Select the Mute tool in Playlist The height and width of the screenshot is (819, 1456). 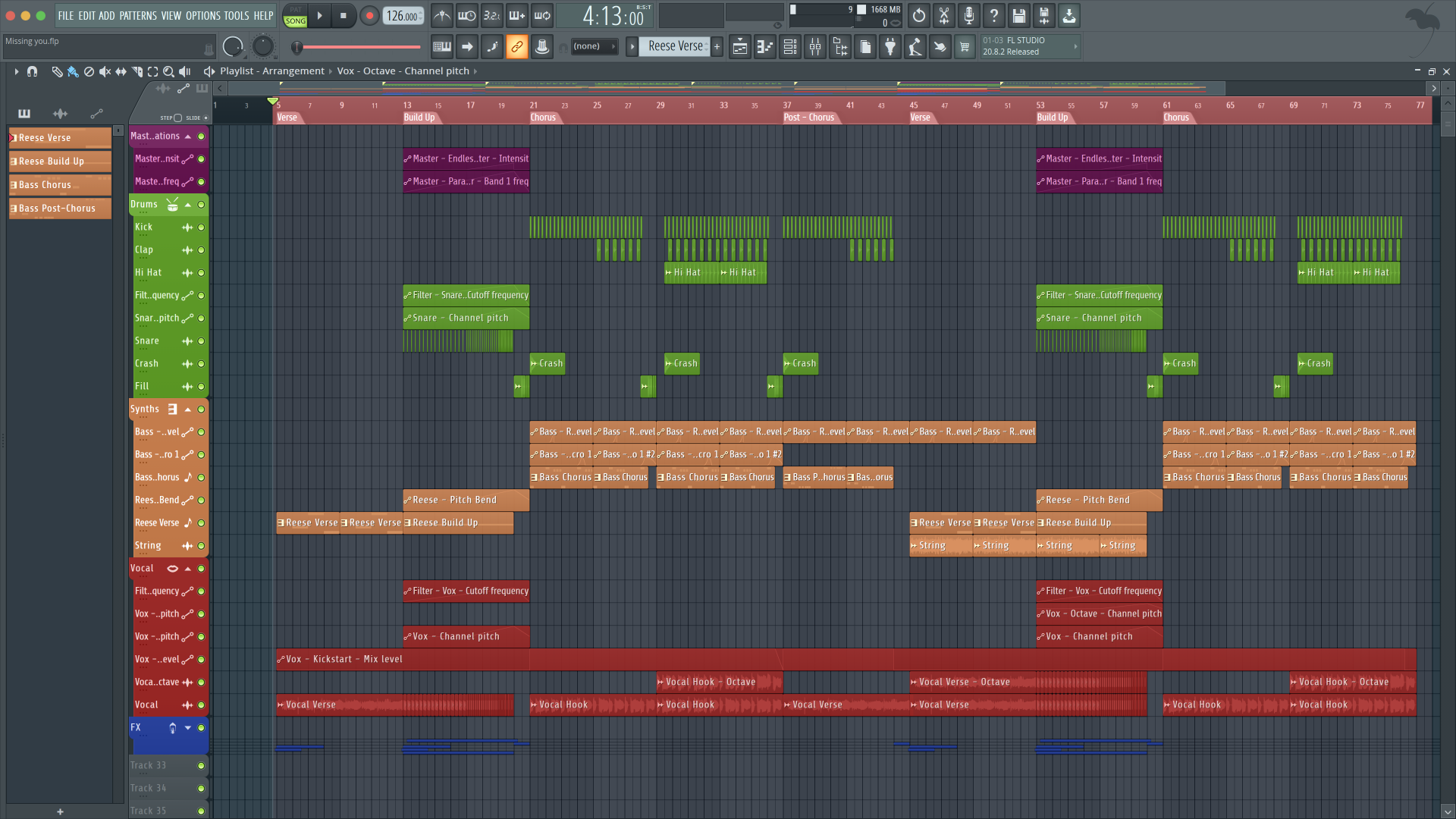tap(105, 71)
